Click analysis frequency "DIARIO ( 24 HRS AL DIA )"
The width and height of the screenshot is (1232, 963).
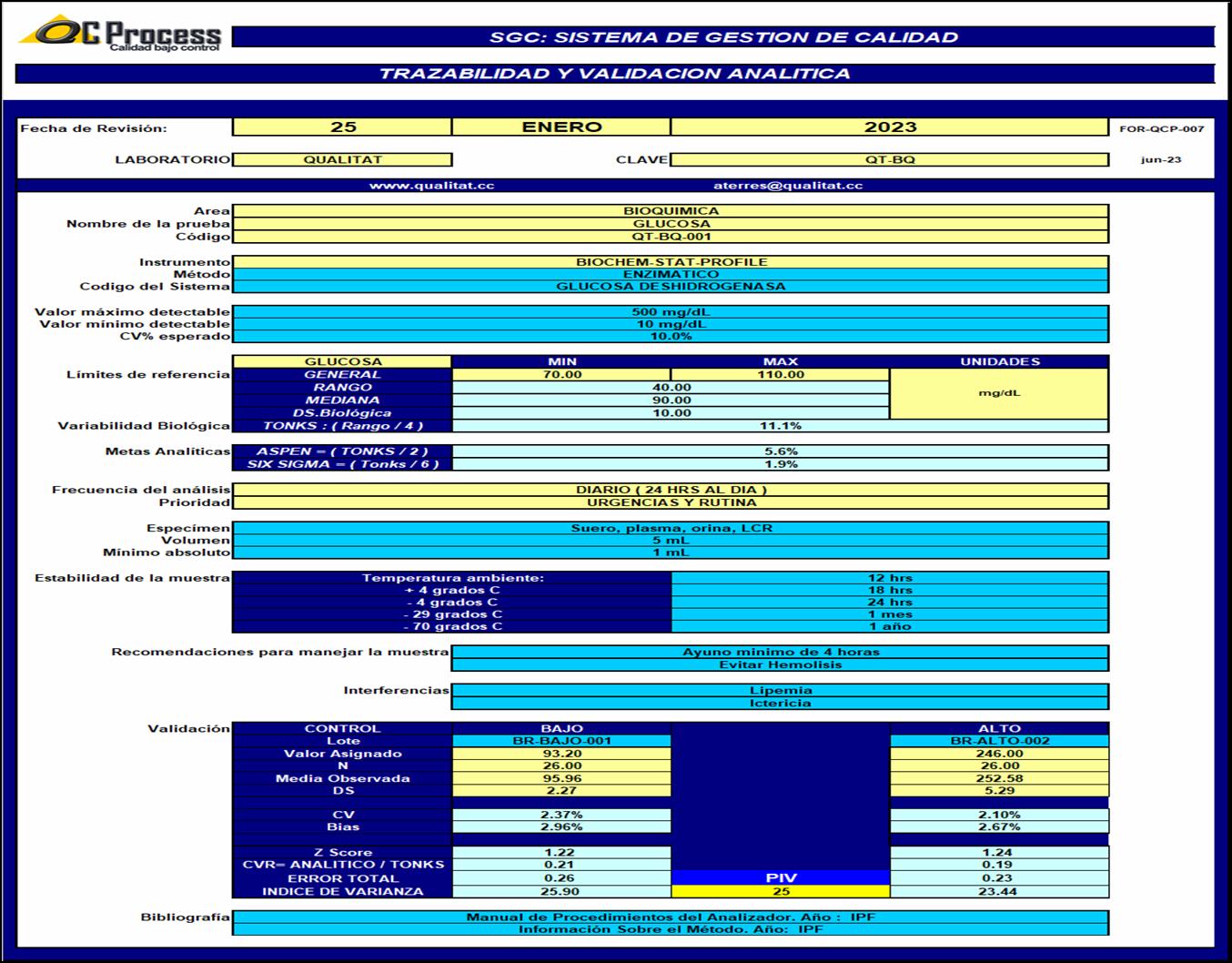click(671, 490)
